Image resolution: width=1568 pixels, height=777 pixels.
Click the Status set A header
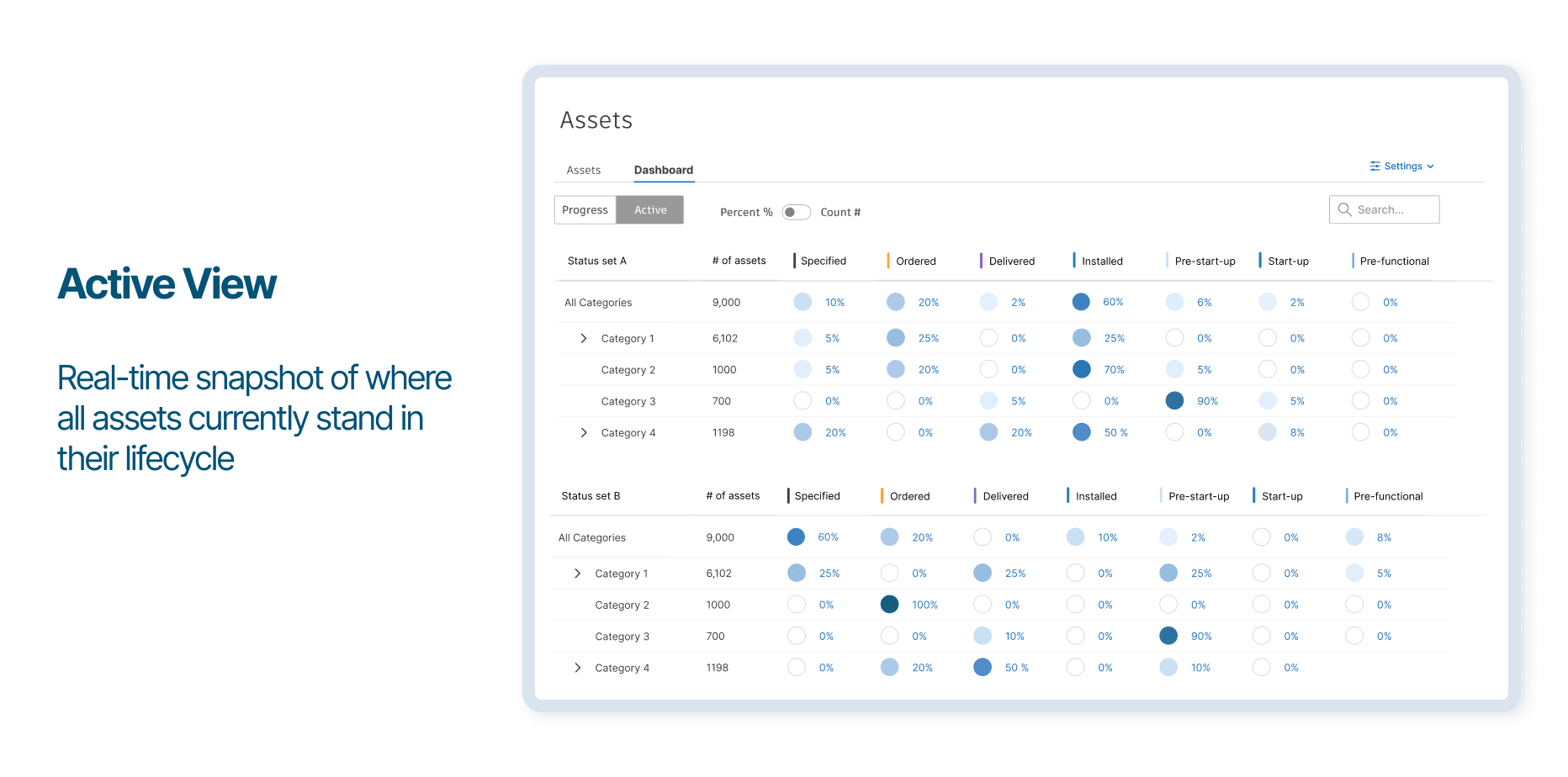(x=596, y=261)
